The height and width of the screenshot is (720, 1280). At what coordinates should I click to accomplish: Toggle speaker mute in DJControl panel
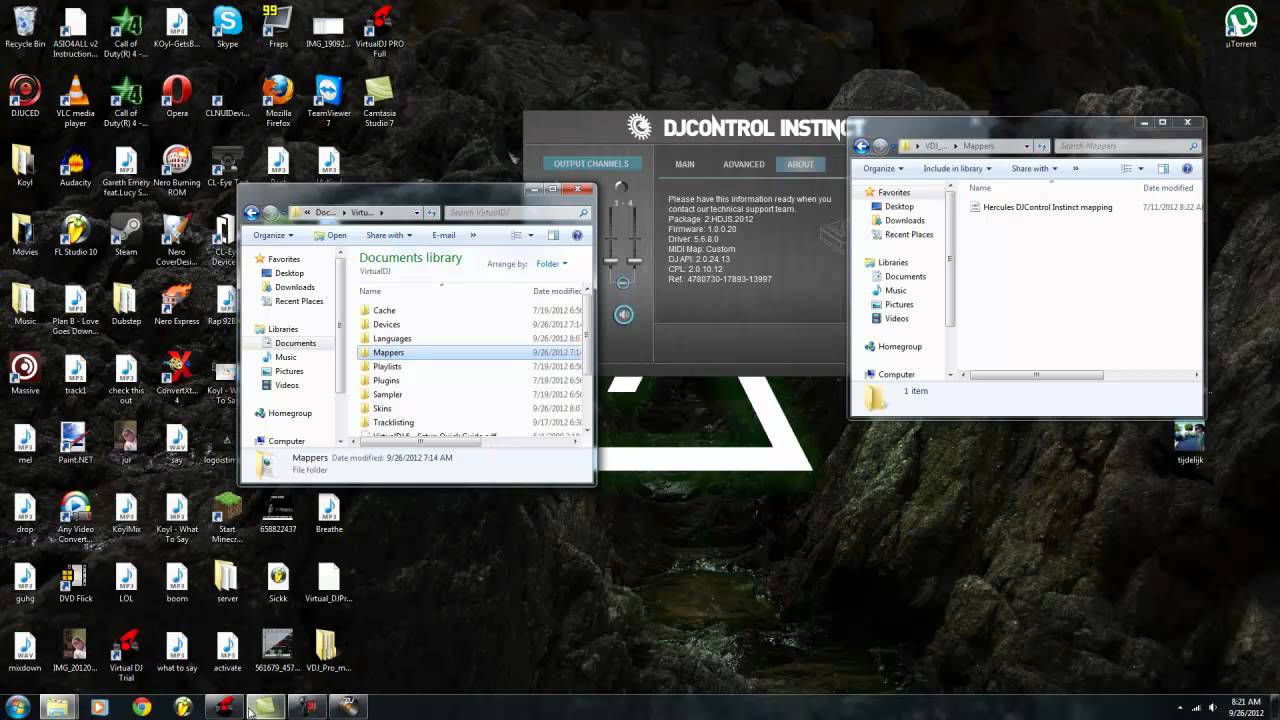click(x=623, y=314)
